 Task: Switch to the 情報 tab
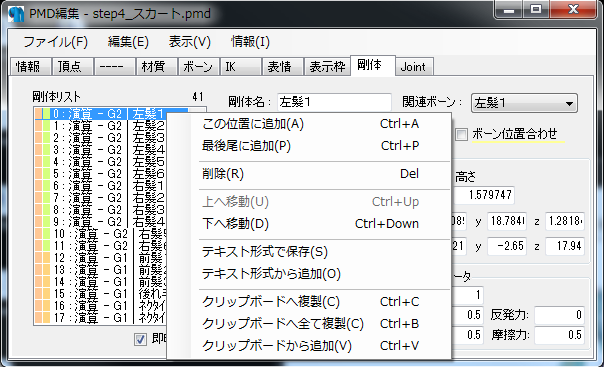[x=30, y=67]
